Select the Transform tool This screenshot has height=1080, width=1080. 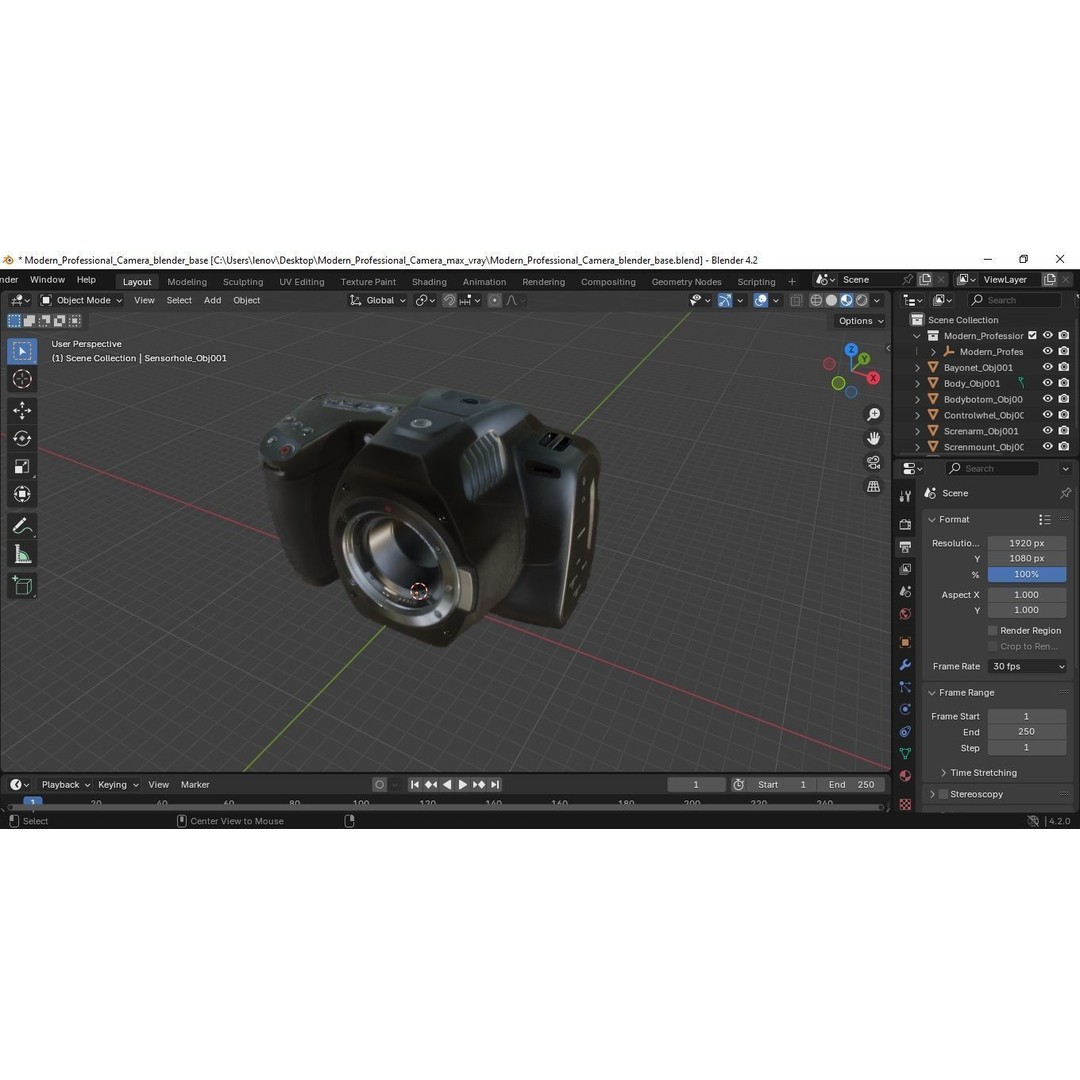22,494
